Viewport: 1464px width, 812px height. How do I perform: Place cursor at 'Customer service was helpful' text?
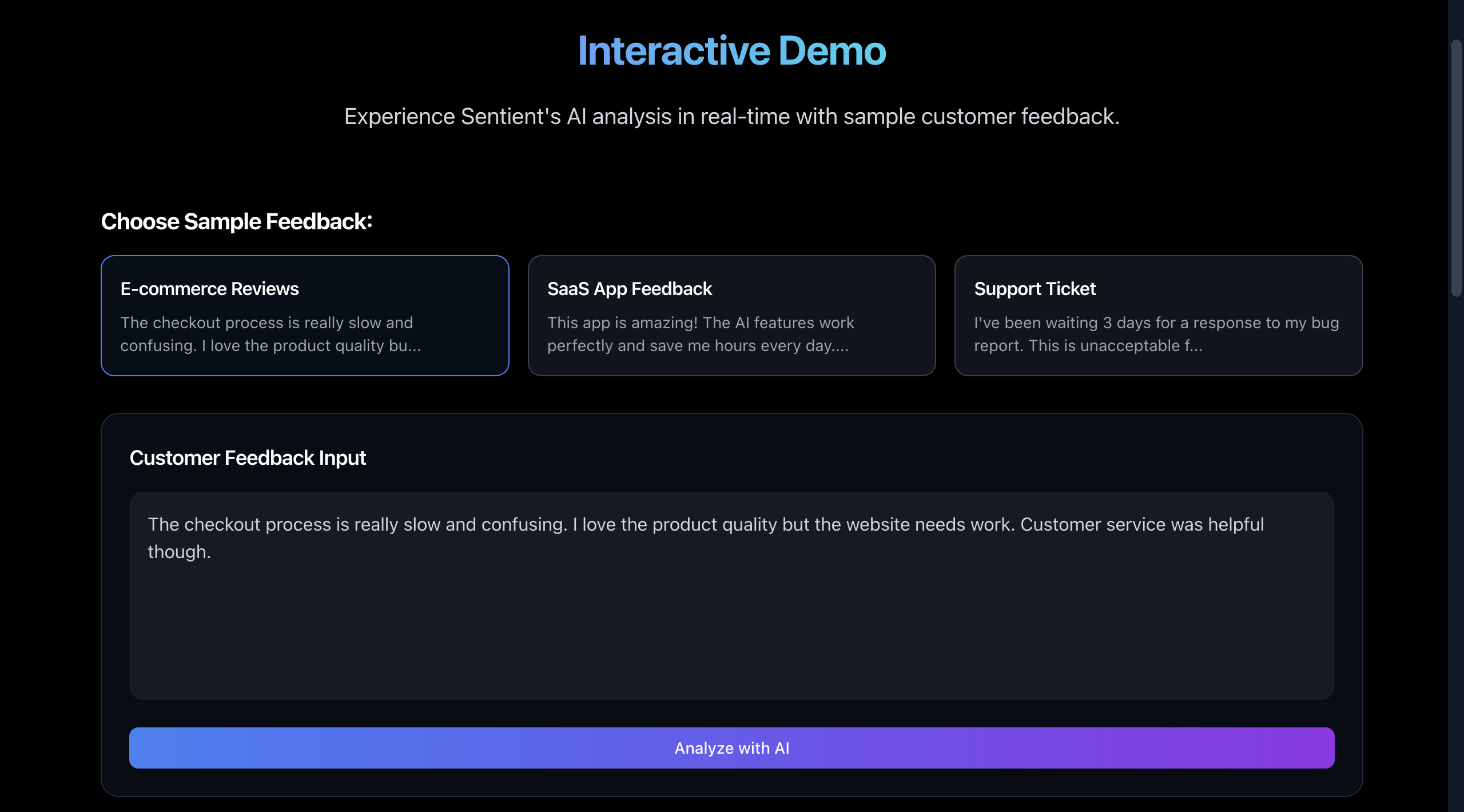[x=1141, y=524]
